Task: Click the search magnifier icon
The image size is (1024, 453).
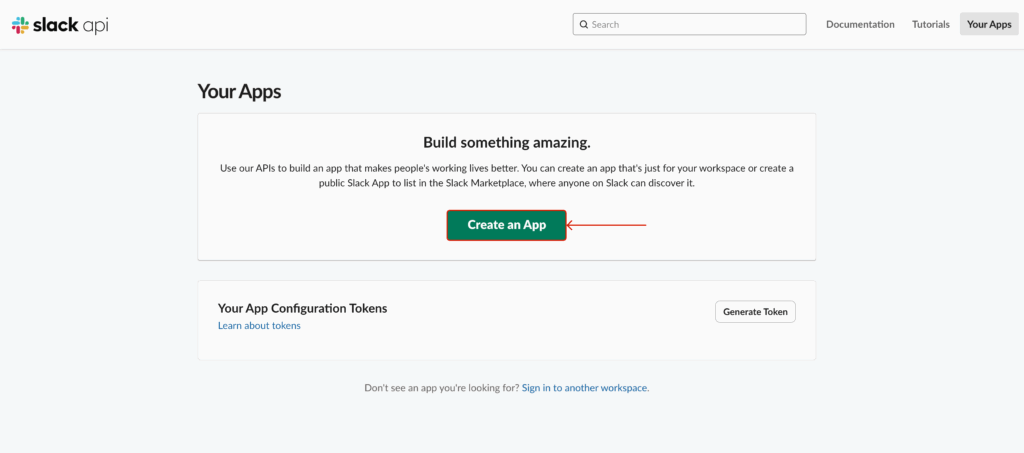Action: pyautogui.click(x=584, y=25)
